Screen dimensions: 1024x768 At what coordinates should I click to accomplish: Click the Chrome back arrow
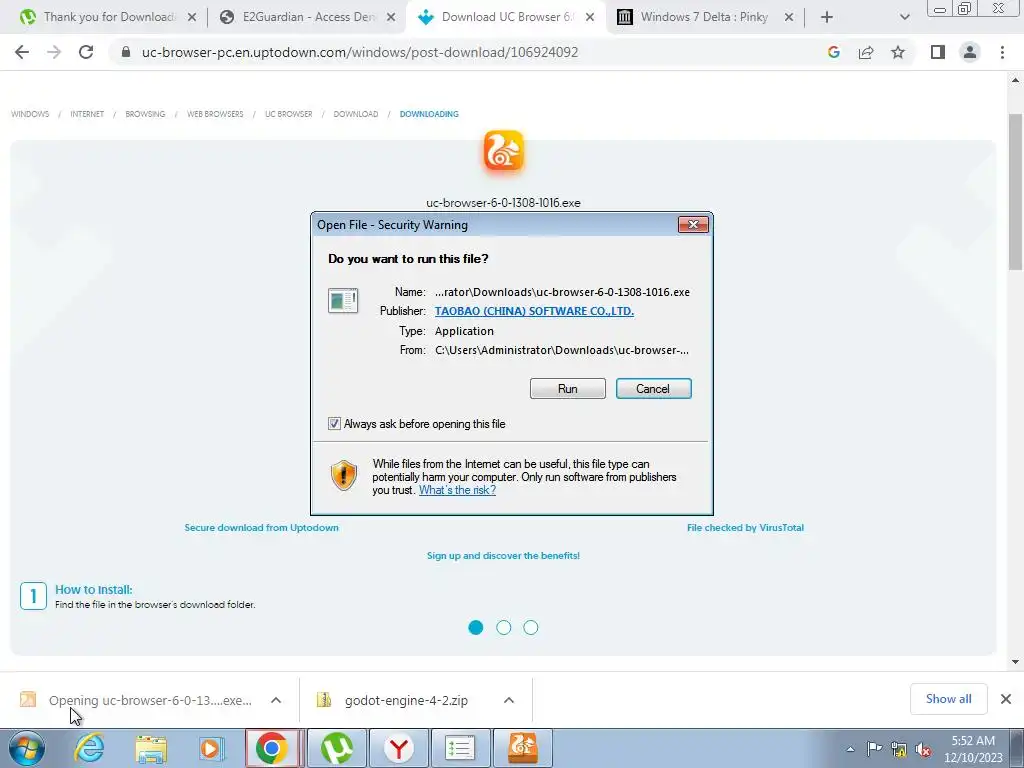coord(22,52)
